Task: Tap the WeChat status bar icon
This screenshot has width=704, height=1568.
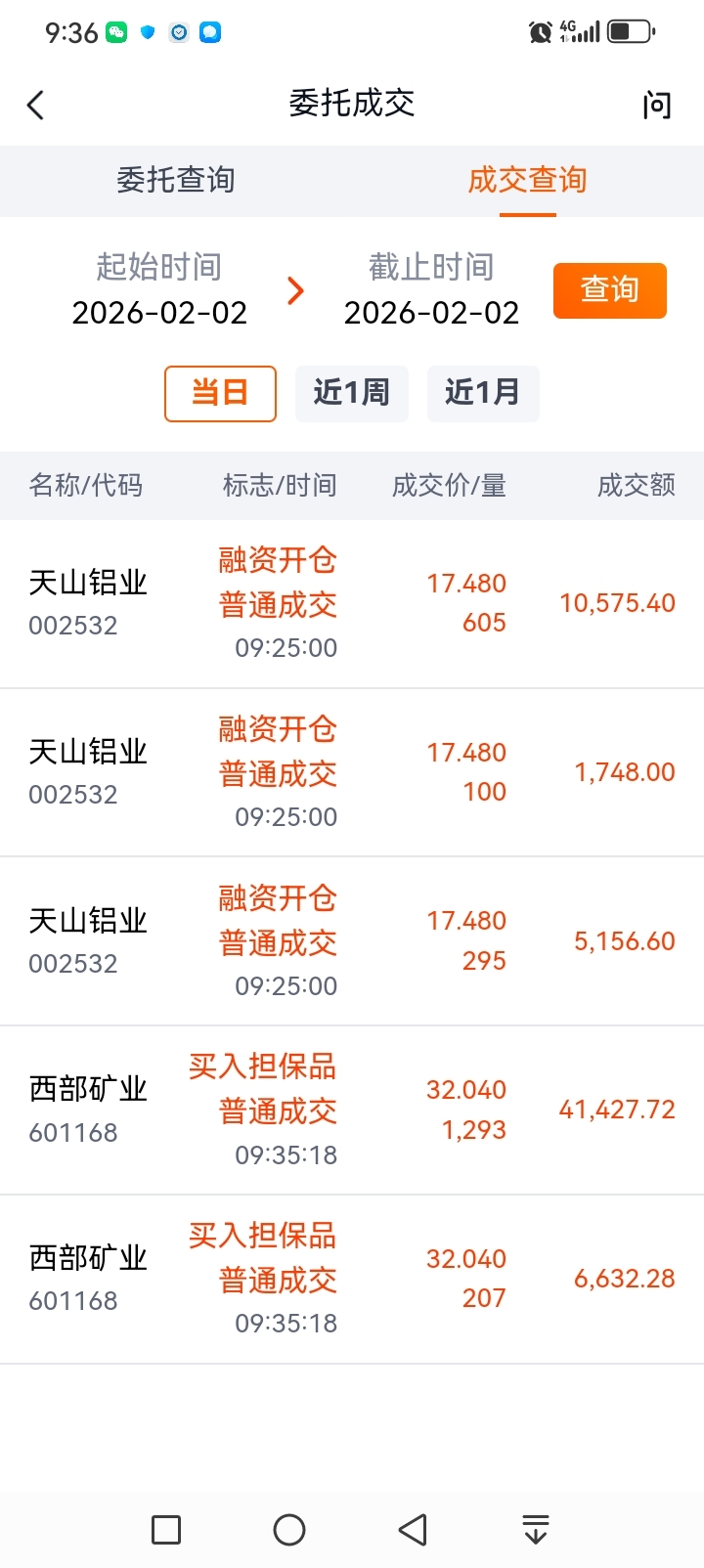Action: [x=116, y=32]
